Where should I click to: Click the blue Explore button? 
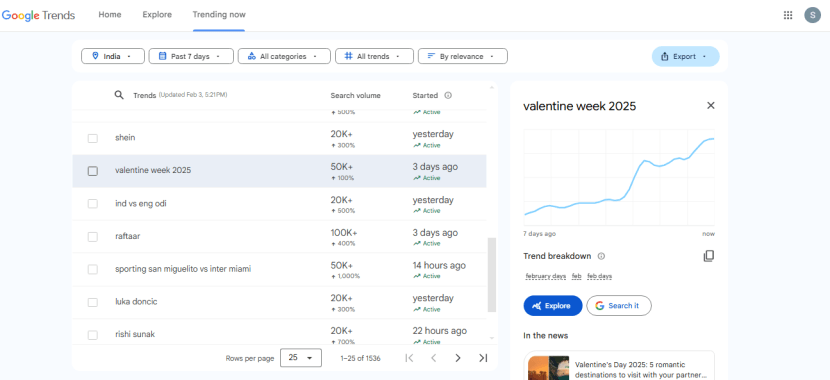tap(553, 305)
